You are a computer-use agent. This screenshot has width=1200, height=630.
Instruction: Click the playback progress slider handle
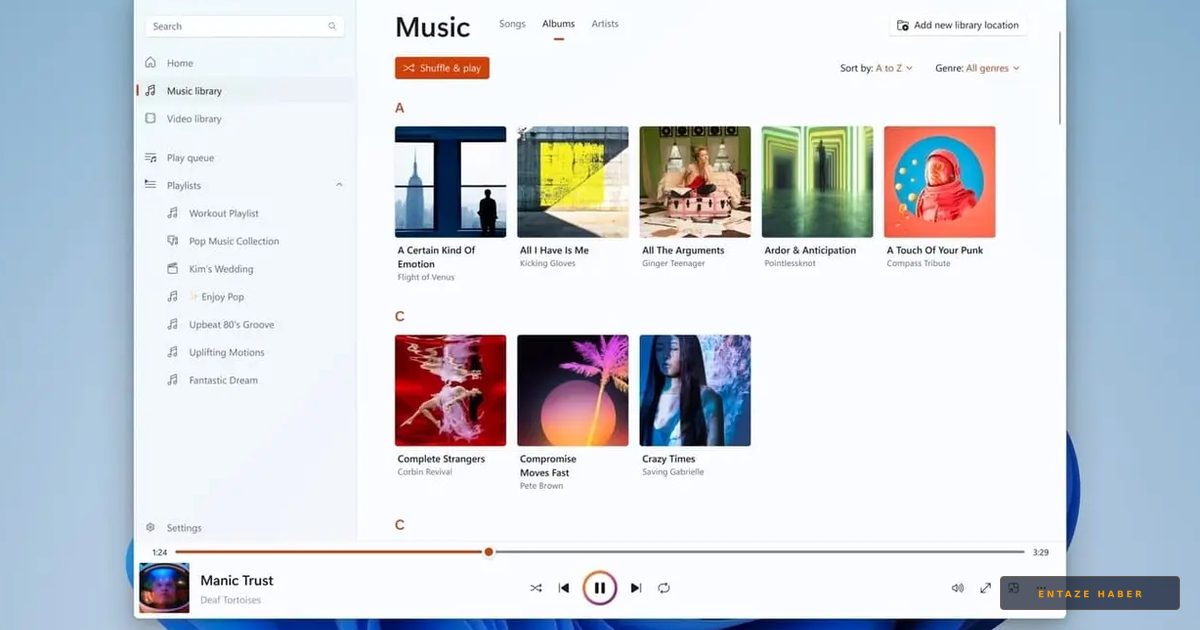[488, 552]
